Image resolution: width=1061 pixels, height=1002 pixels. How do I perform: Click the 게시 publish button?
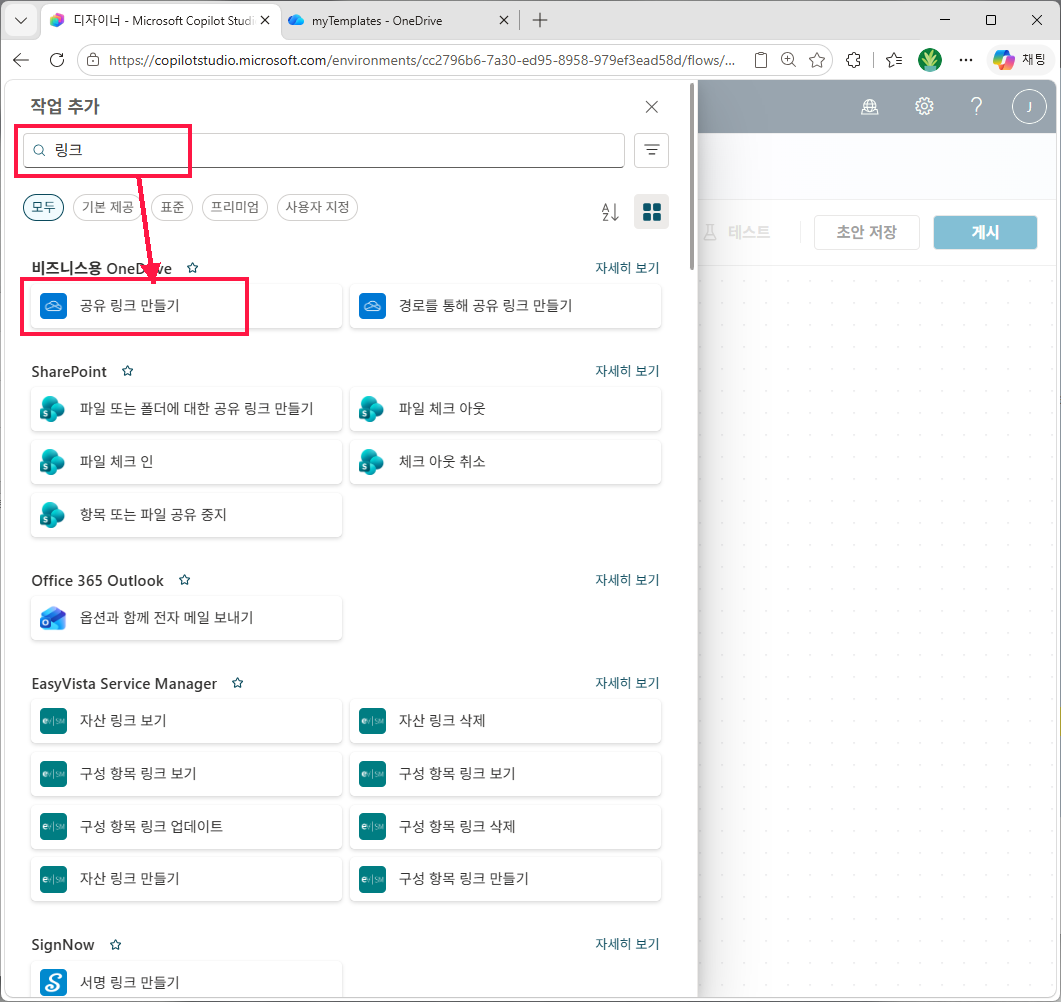985,232
